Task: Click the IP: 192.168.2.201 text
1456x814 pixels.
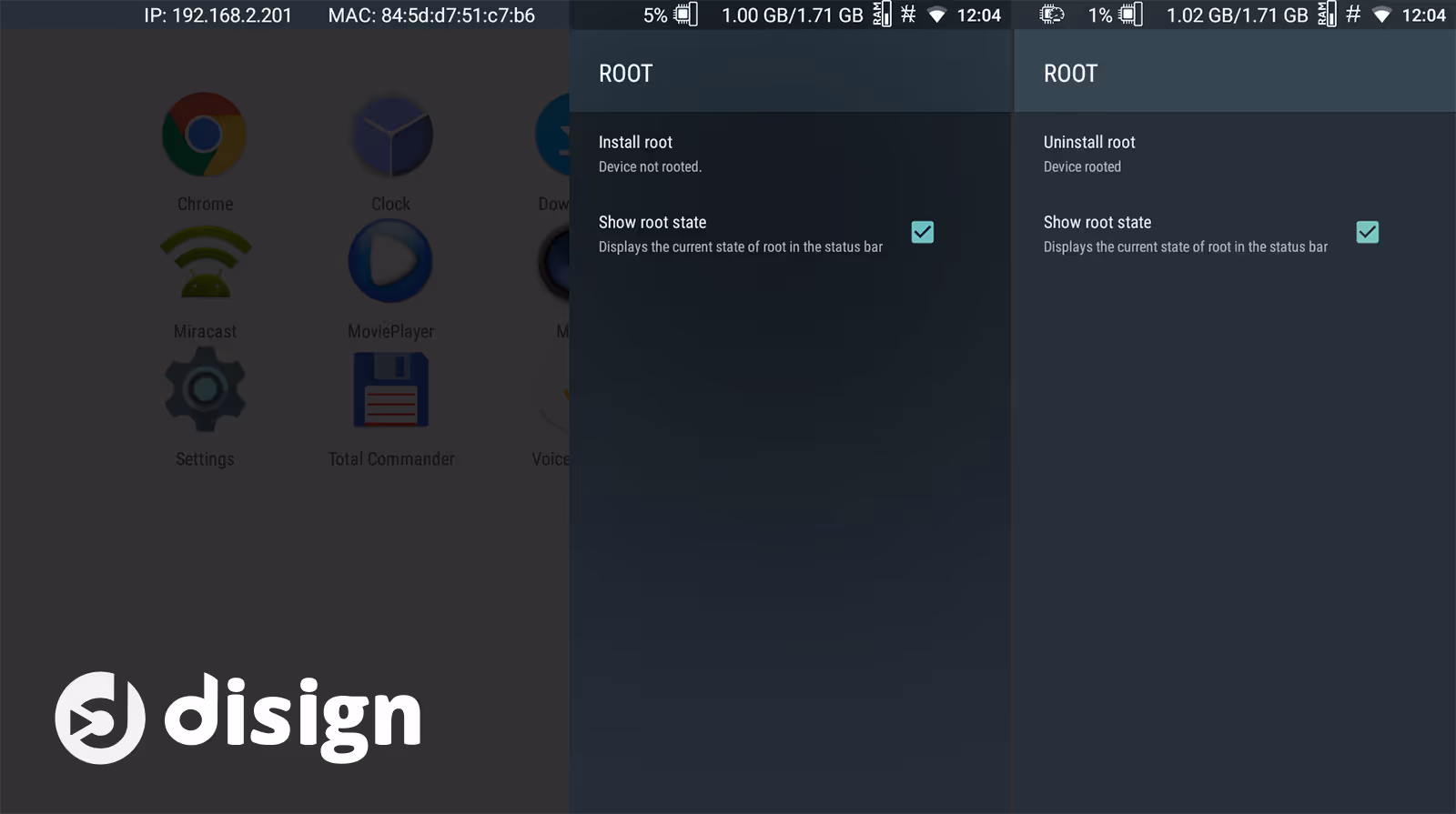Action: pos(218,15)
